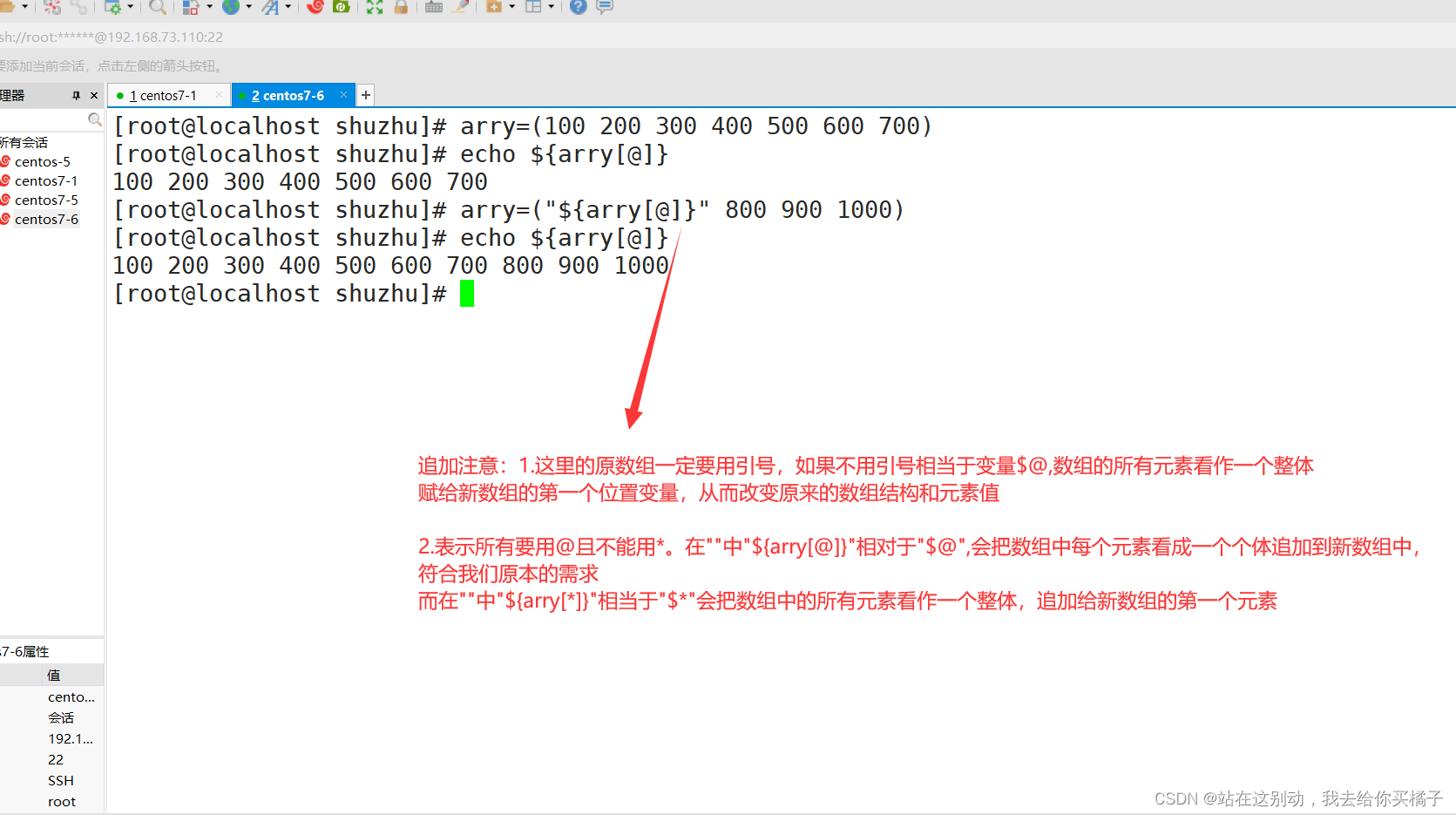Expand the font dropdown arrow
Viewport: 1456px width, 815px height.
288,7
